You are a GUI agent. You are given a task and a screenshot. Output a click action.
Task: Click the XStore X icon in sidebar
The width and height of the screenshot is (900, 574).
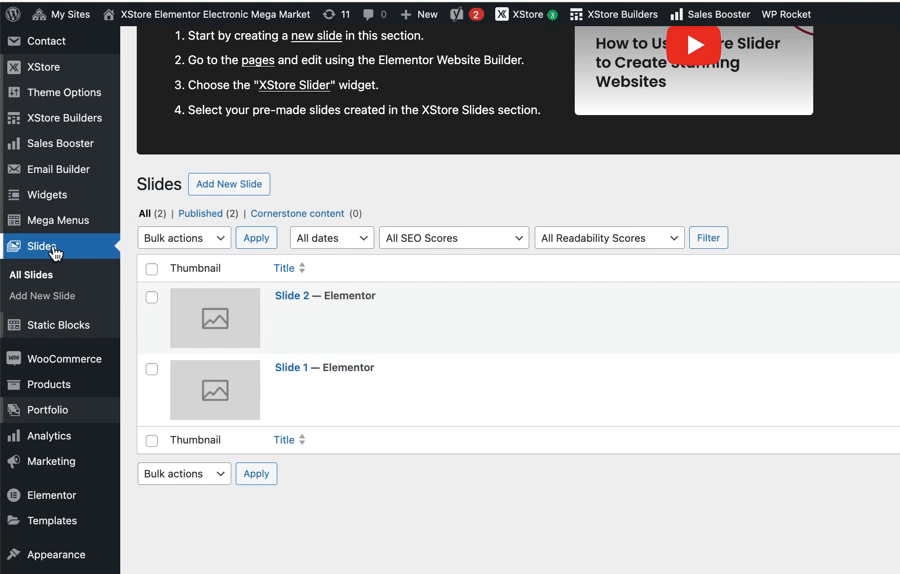(x=14, y=67)
